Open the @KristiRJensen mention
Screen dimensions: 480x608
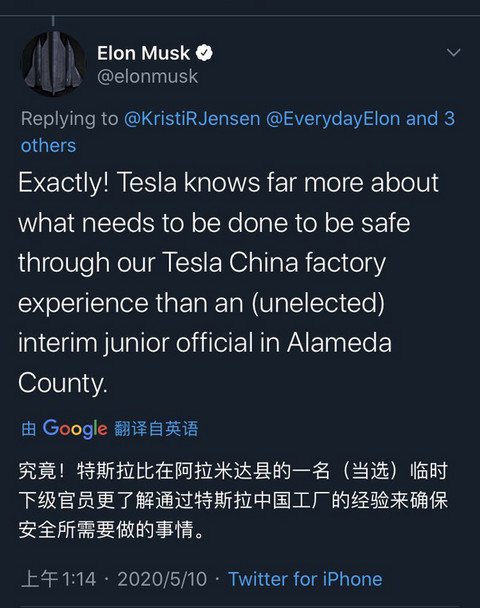[192, 118]
